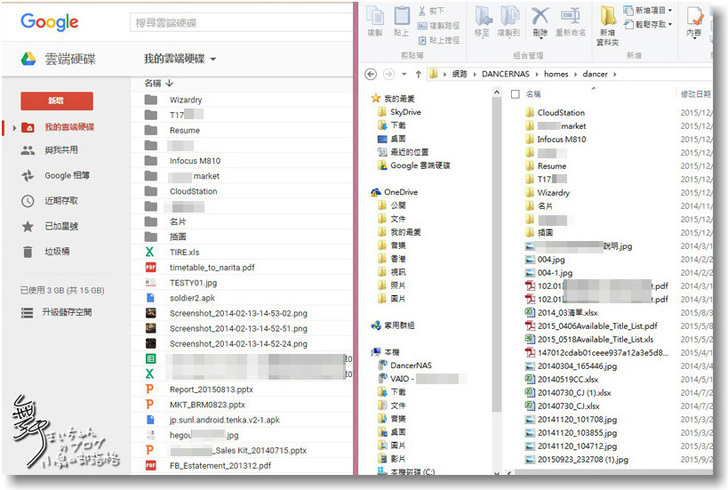Click the 垃圾桶 trash icon

coord(28,251)
